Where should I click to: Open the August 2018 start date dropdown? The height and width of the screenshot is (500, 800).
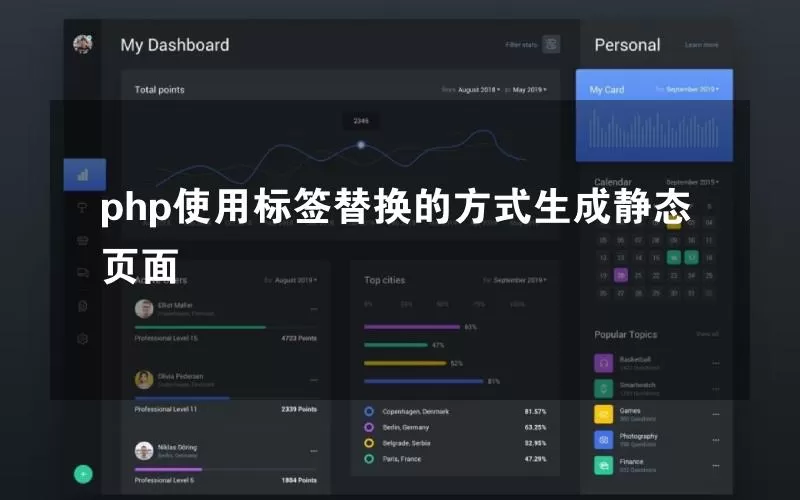(x=479, y=90)
